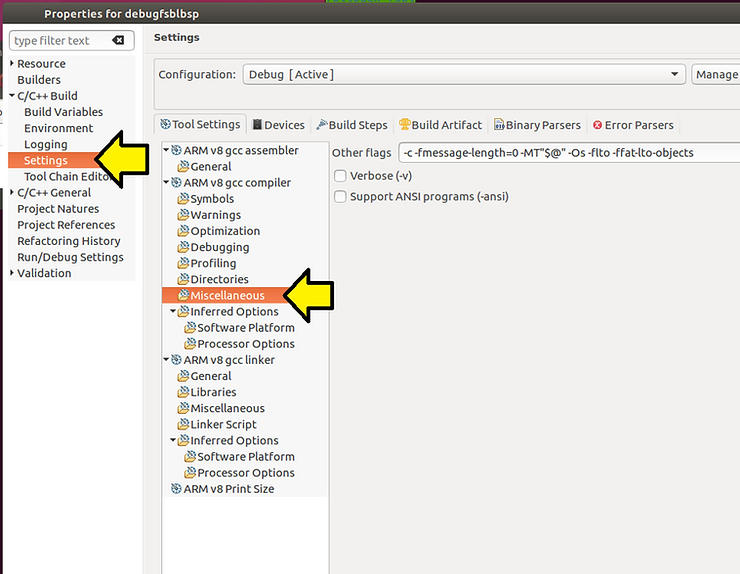Click the linker Inferred Options icon
The image size is (740, 574).
[x=183, y=440]
